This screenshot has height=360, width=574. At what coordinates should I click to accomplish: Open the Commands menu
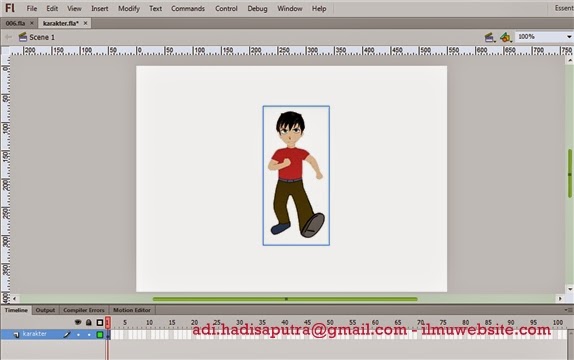188,8
